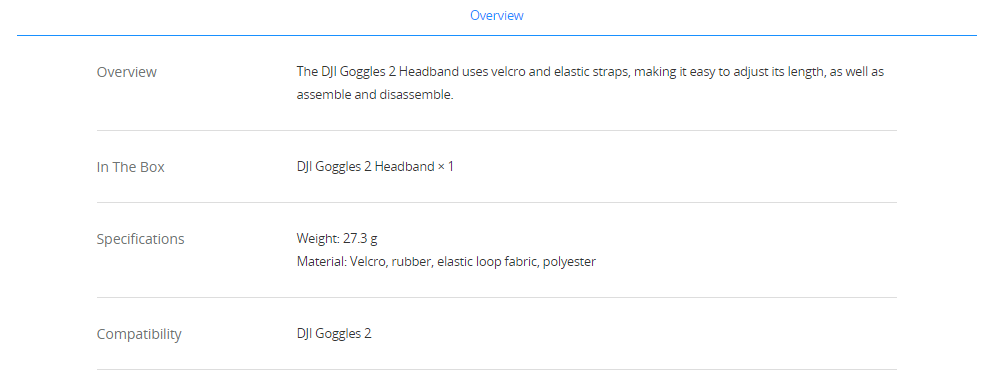This screenshot has height=383, width=991.
Task: Click the description line mentioning velcro and elastic straps
Action: [x=590, y=71]
